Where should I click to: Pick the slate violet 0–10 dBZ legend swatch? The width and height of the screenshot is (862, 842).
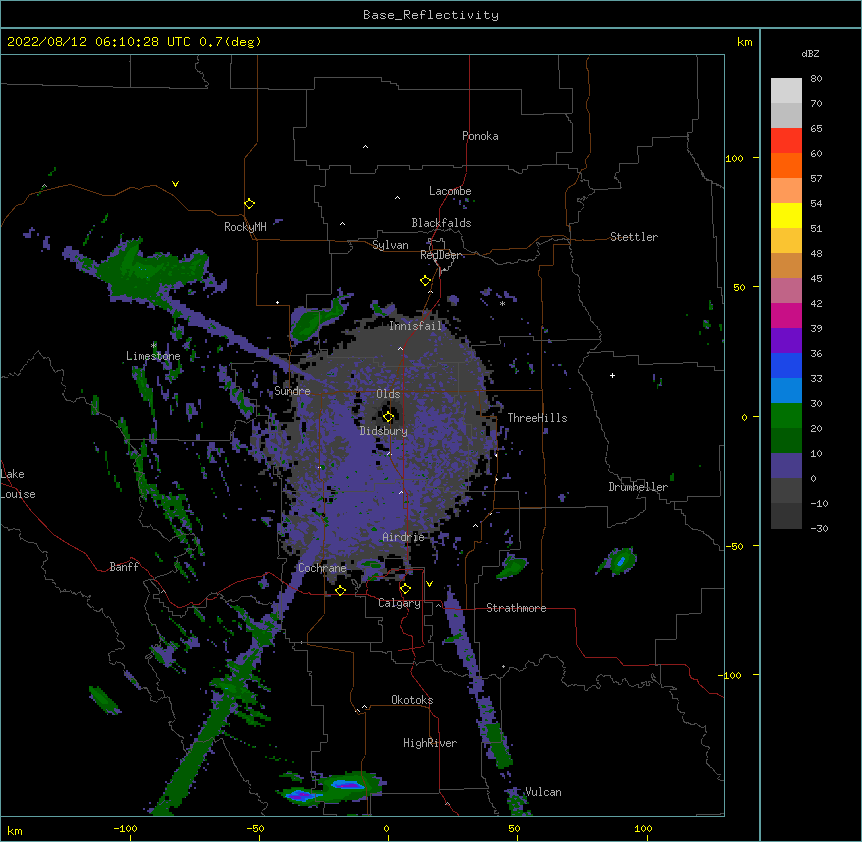click(786, 466)
